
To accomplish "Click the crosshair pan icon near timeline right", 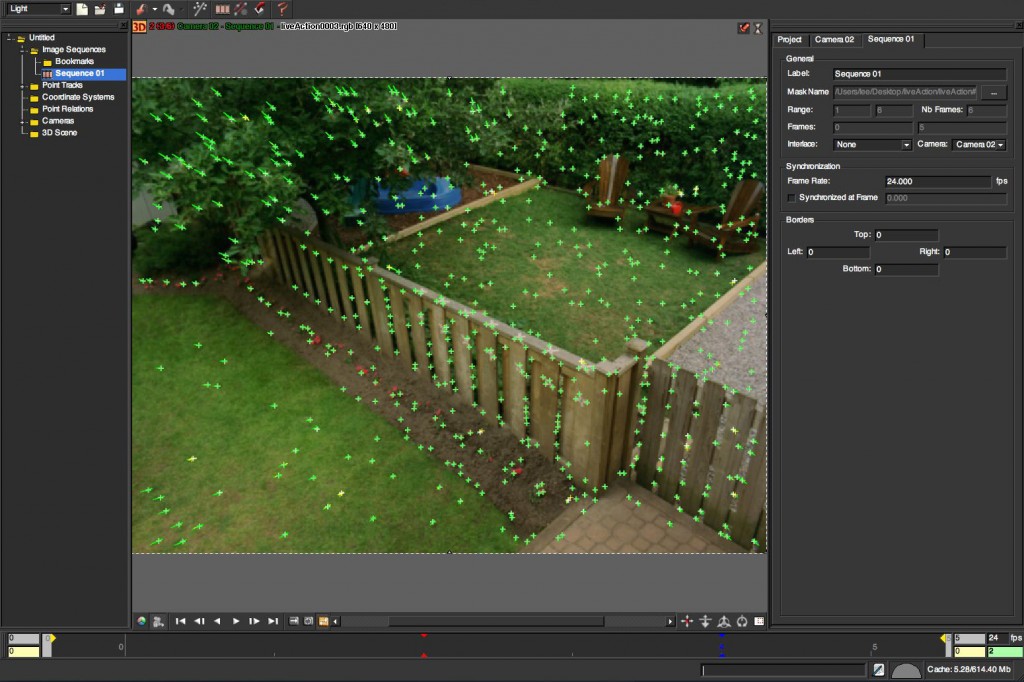I will (x=687, y=621).
